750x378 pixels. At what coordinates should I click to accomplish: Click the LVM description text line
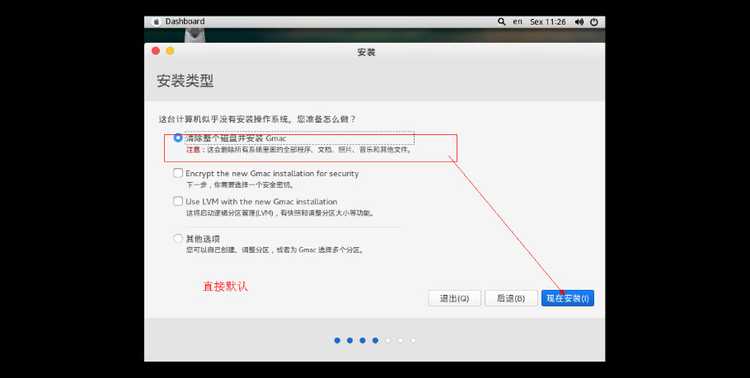point(280,213)
